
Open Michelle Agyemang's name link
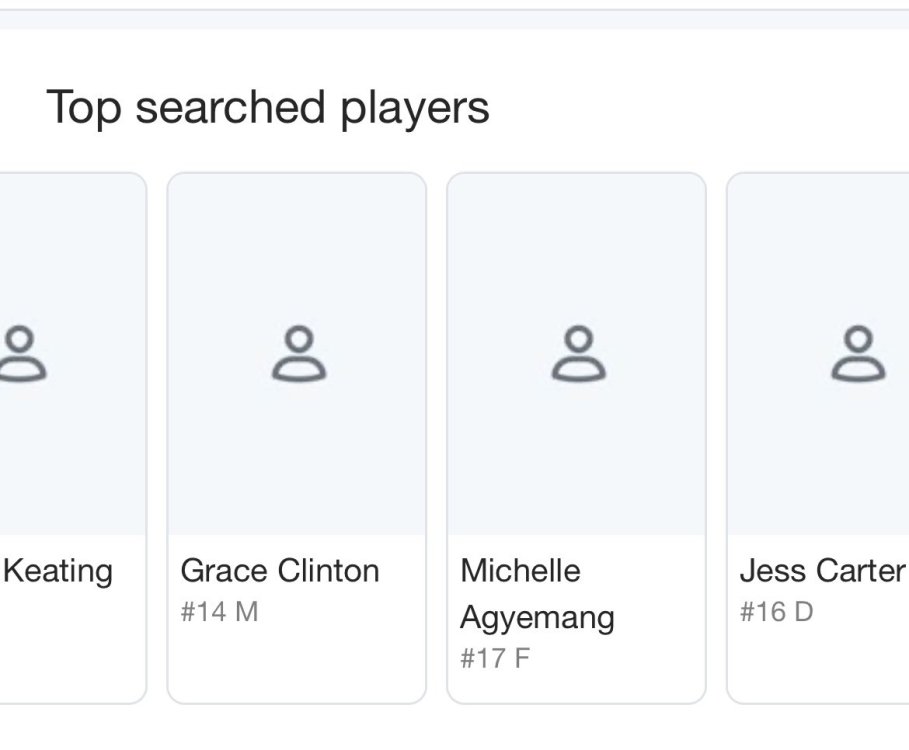[537, 594]
